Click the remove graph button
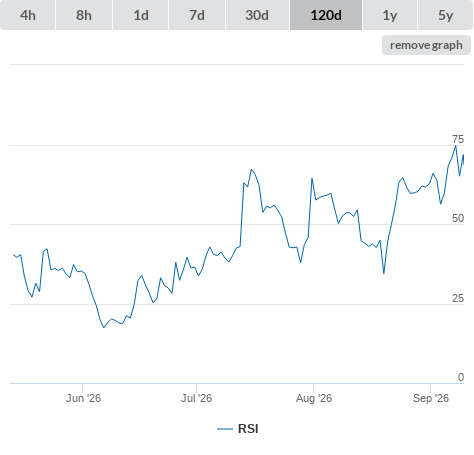The image size is (474, 455). coord(426,45)
